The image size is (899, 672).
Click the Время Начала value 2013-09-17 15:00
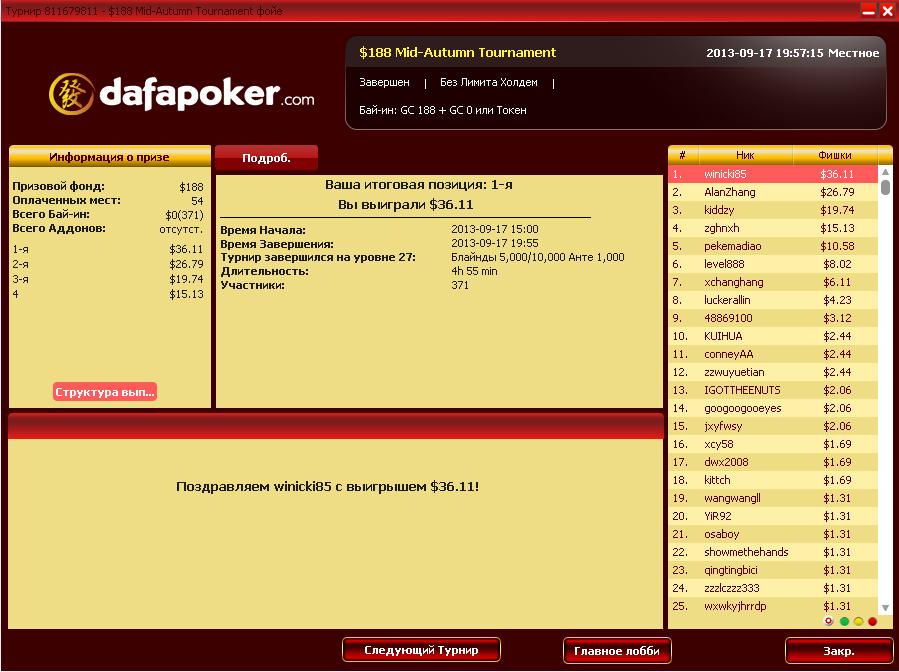495,229
